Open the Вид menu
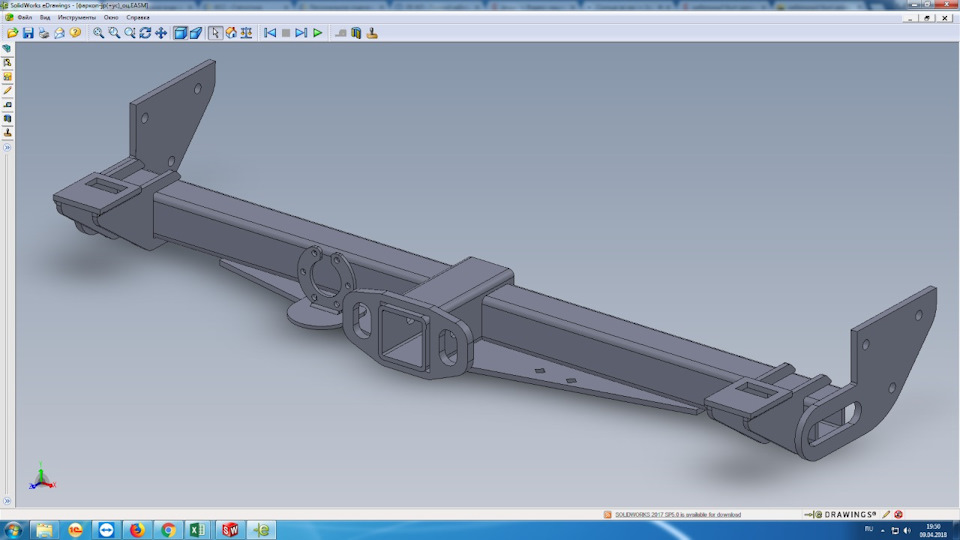The height and width of the screenshot is (540, 960). (x=45, y=17)
